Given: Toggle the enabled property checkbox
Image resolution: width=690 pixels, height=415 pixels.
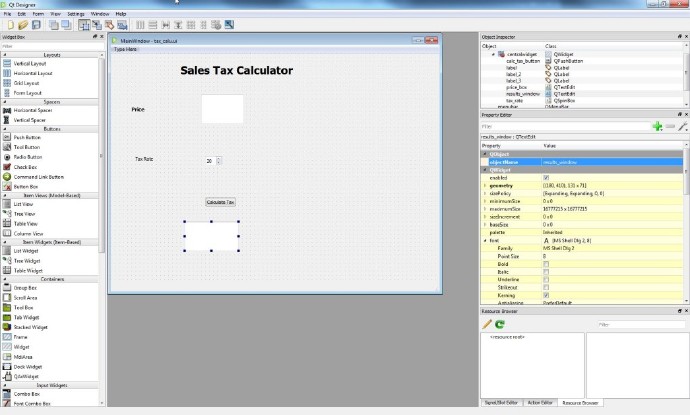Looking at the screenshot, I should click(x=546, y=178).
